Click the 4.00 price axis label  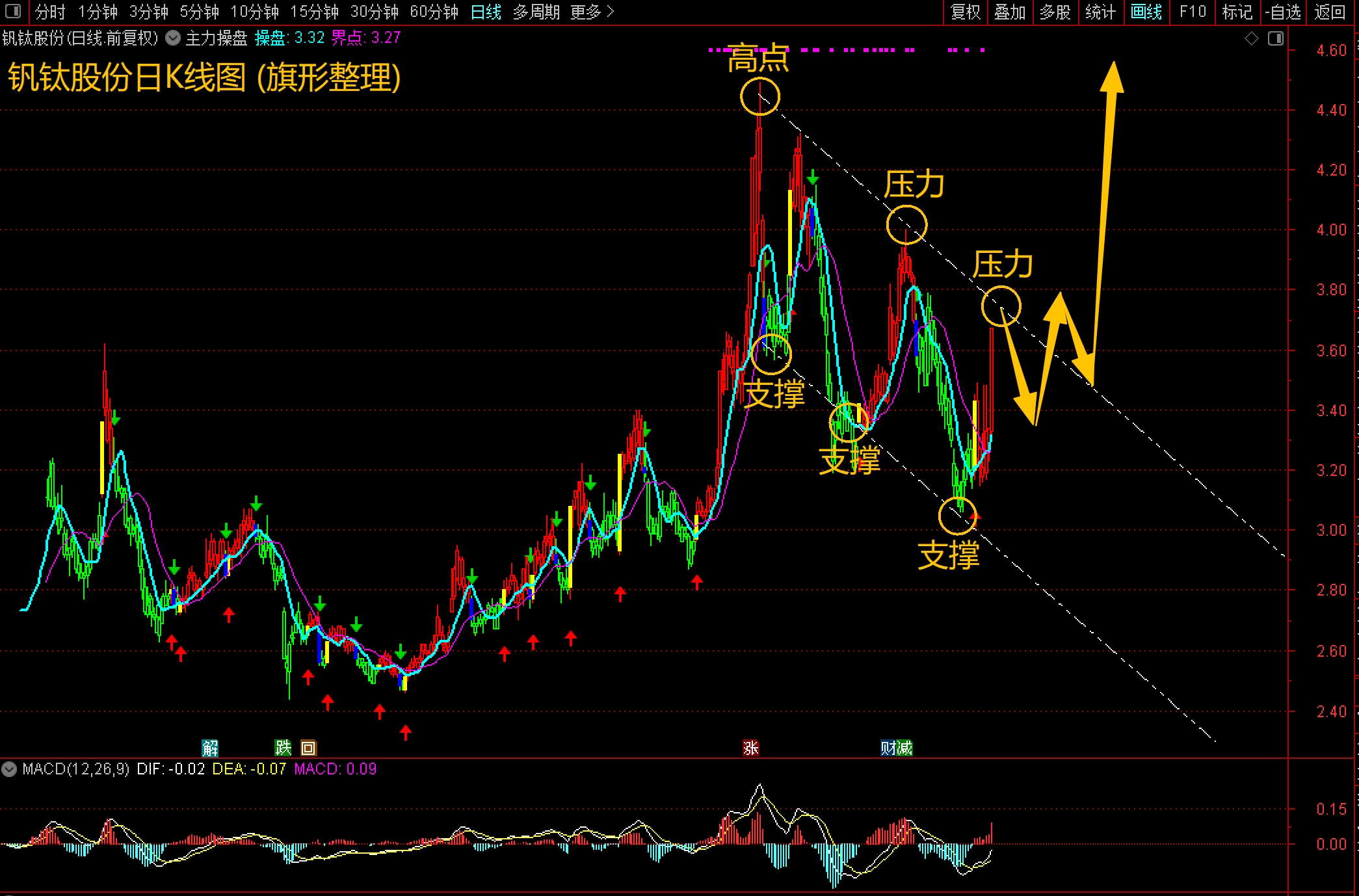click(1331, 230)
